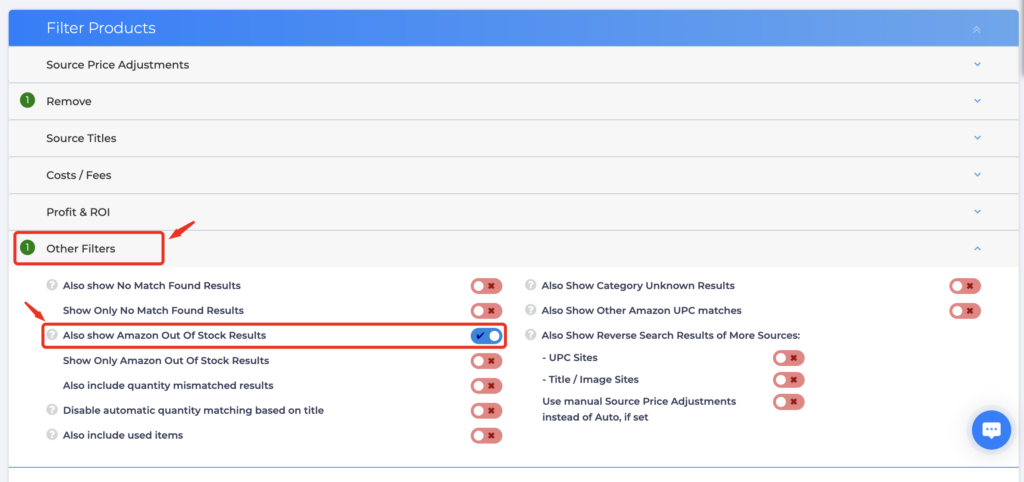Expand the Remove section chevron
The image size is (1024, 482).
tap(977, 101)
